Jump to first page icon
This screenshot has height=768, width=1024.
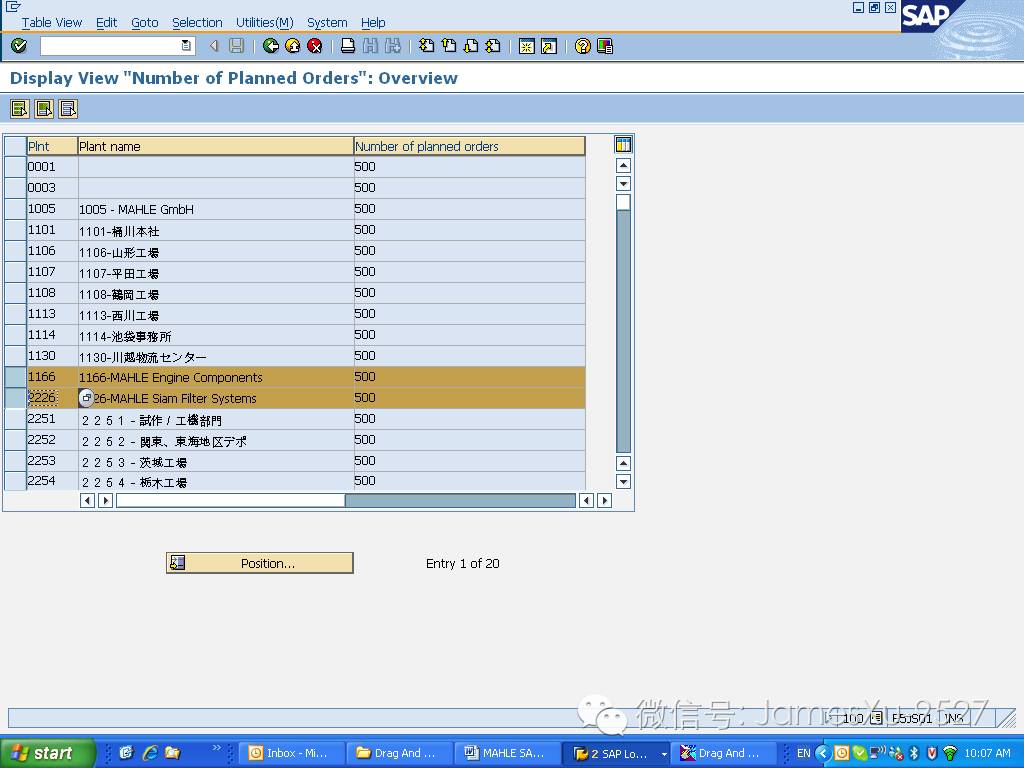426,46
